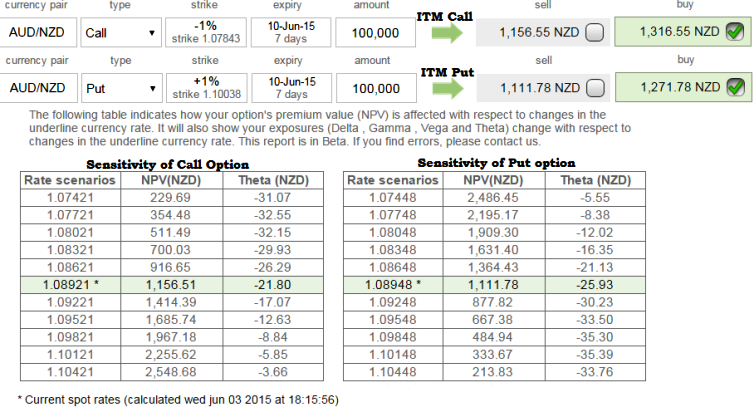Viewport: 754px width, 407px height.
Task: Click the AUD/NZD currency pair in Call row
Action: [x=37, y=33]
